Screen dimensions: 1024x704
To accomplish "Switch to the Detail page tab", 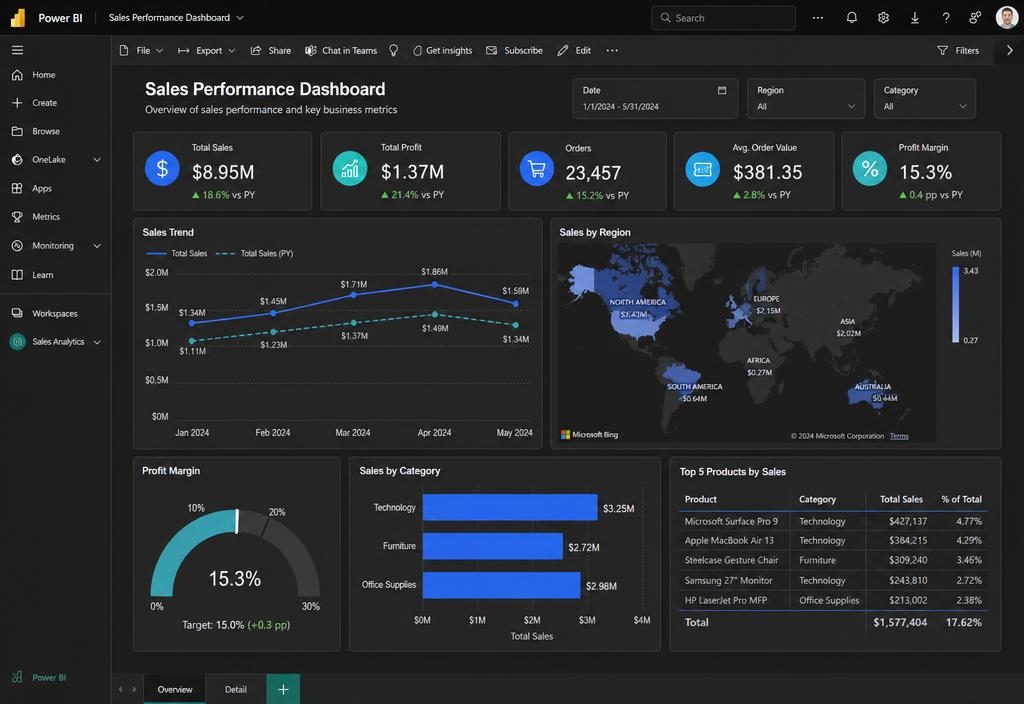I will coord(236,689).
